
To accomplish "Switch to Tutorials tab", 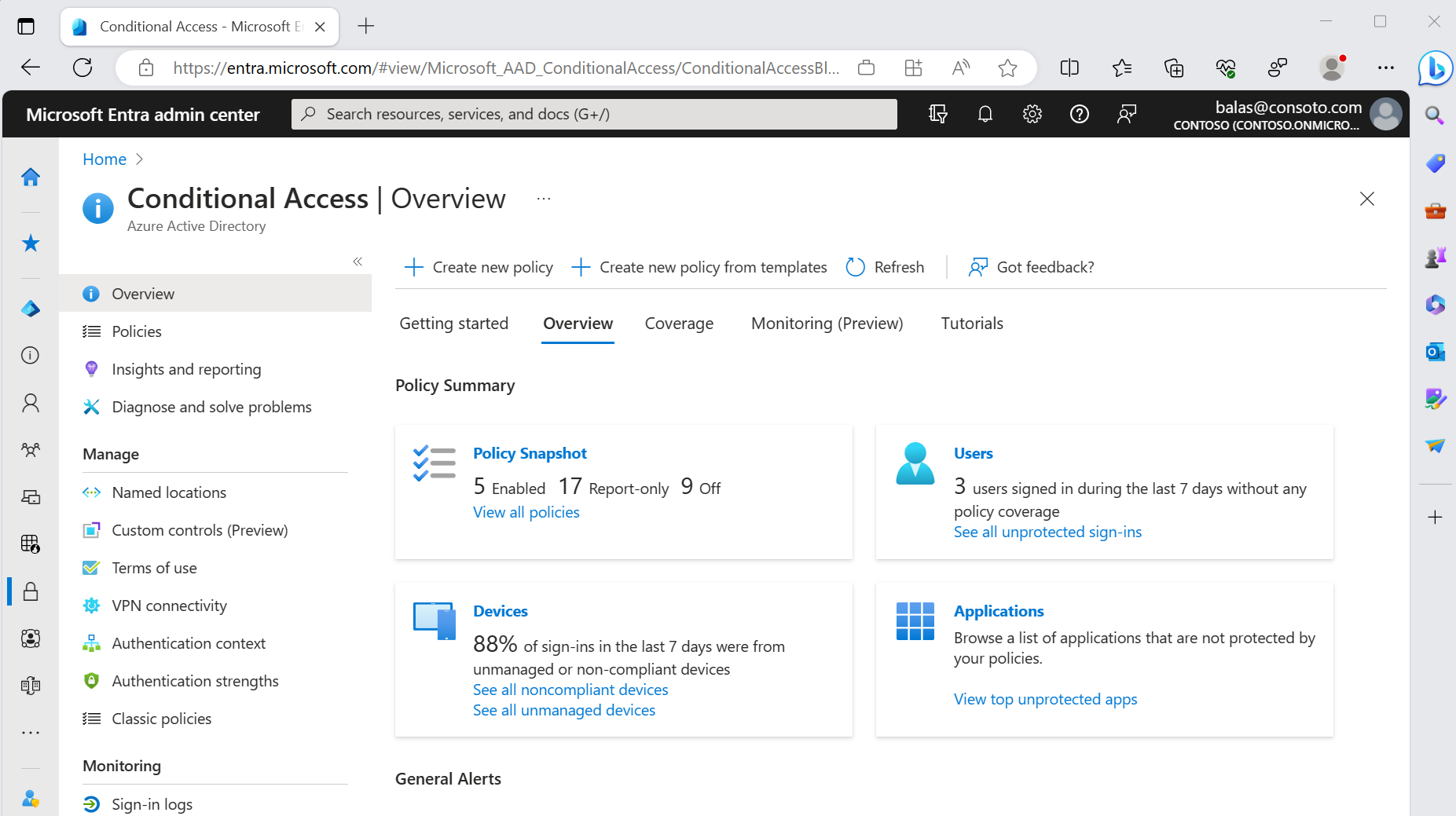I will (x=972, y=324).
